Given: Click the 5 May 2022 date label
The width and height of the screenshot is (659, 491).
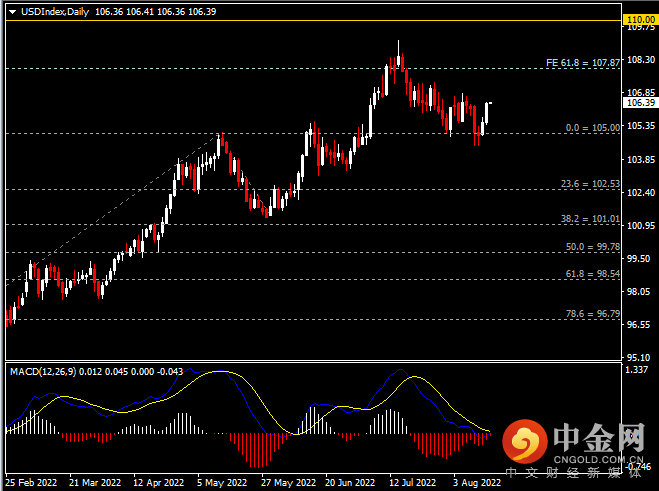Looking at the screenshot, I should [222, 483].
